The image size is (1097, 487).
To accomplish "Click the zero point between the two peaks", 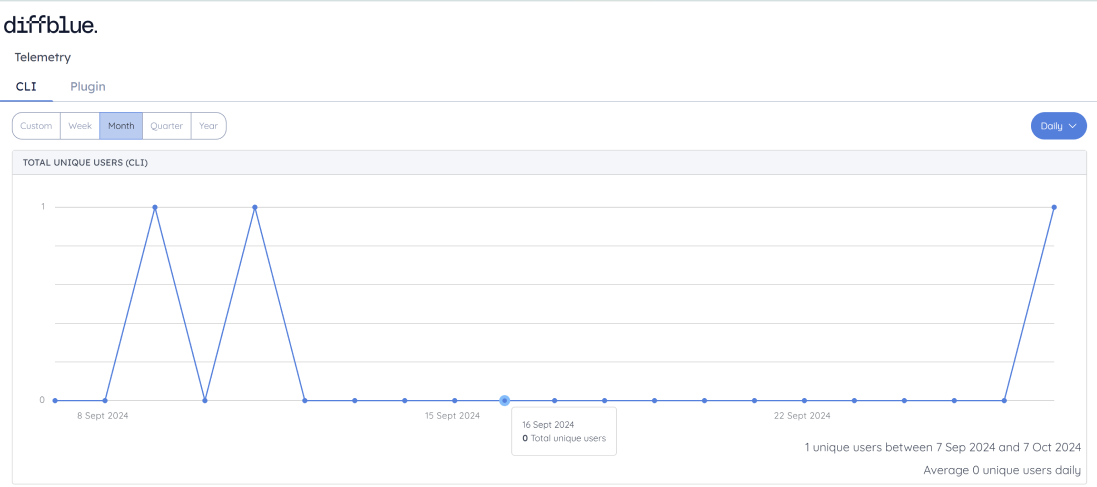I will pyautogui.click(x=205, y=400).
